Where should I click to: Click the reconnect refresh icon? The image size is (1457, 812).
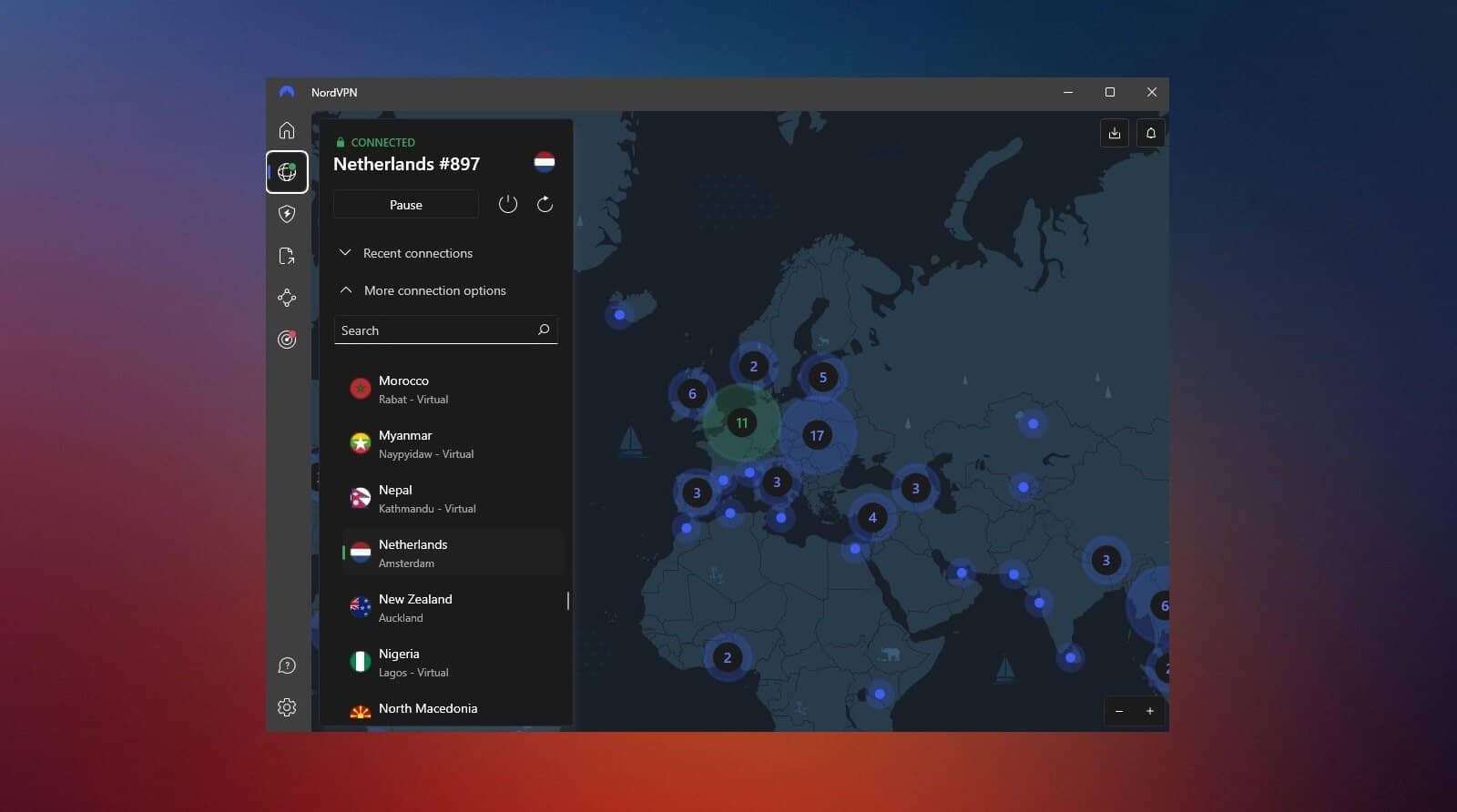point(545,205)
